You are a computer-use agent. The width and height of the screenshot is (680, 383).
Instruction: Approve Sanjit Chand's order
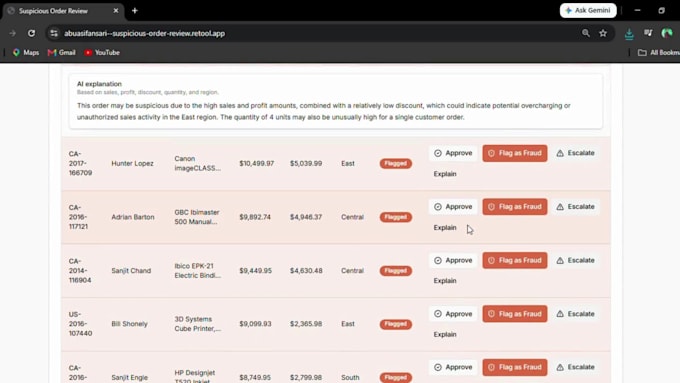pyautogui.click(x=453, y=260)
